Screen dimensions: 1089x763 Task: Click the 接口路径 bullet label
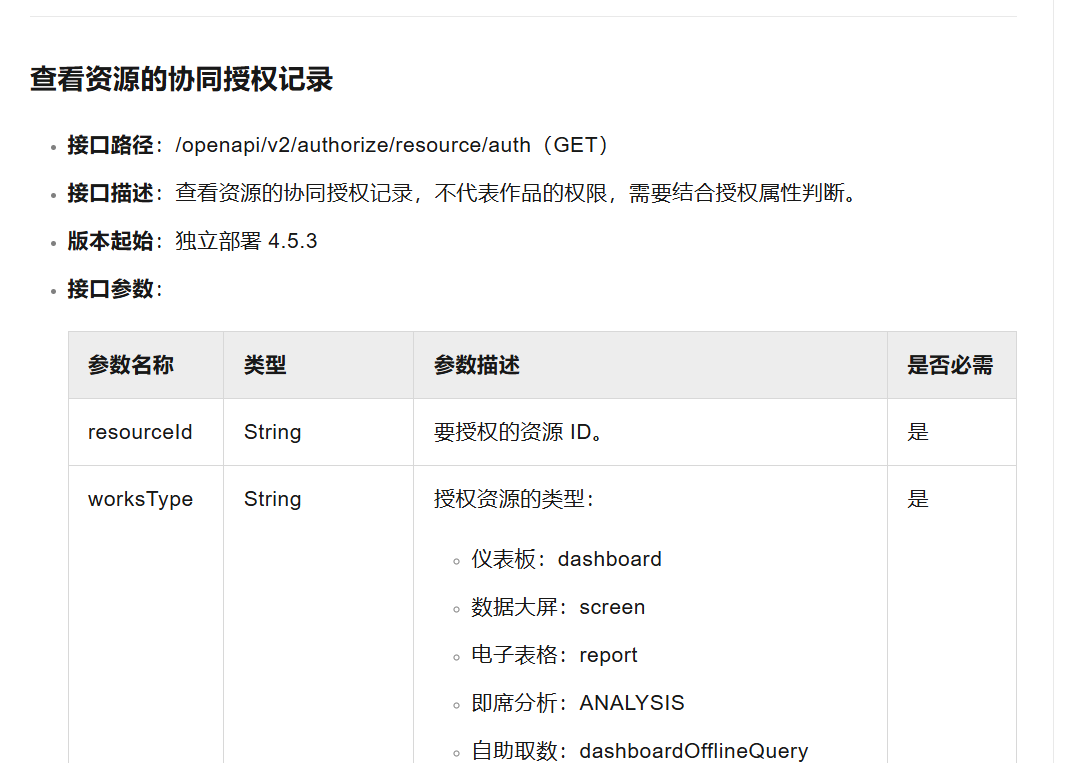click(x=110, y=145)
